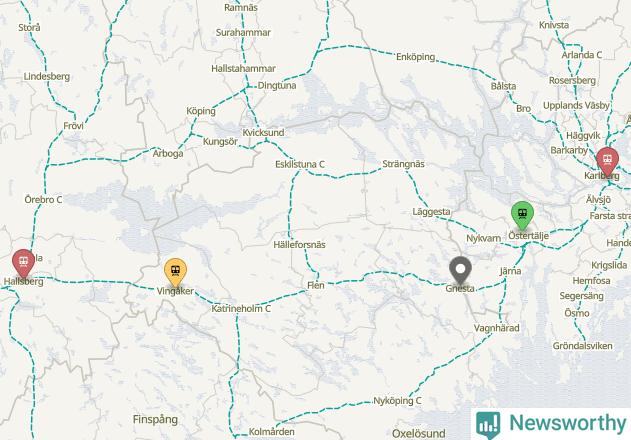Click the Strängnäs town label
Viewport: 631px width, 440px height.
(x=403, y=164)
